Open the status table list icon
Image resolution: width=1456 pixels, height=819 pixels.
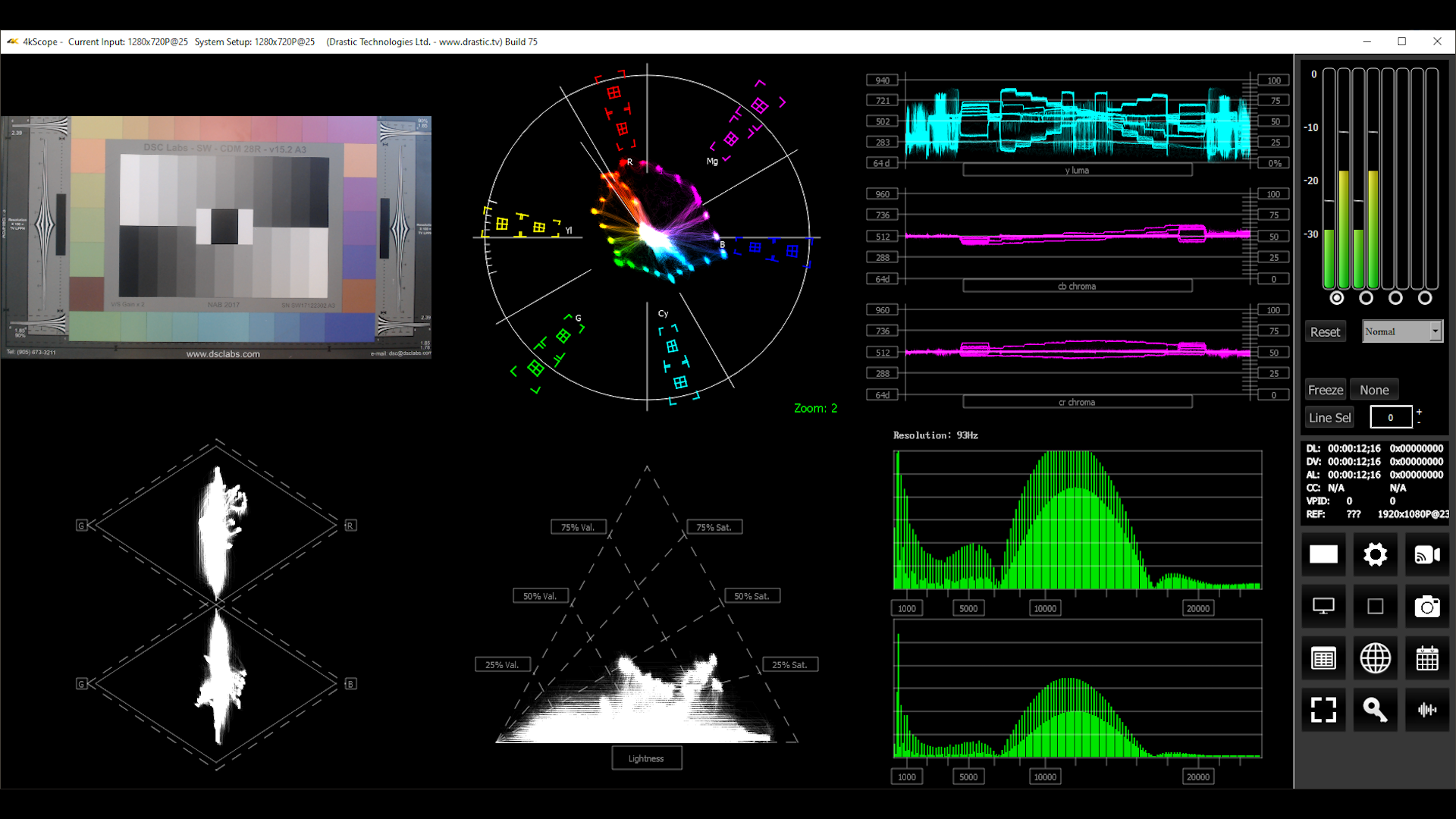pyautogui.click(x=1323, y=658)
